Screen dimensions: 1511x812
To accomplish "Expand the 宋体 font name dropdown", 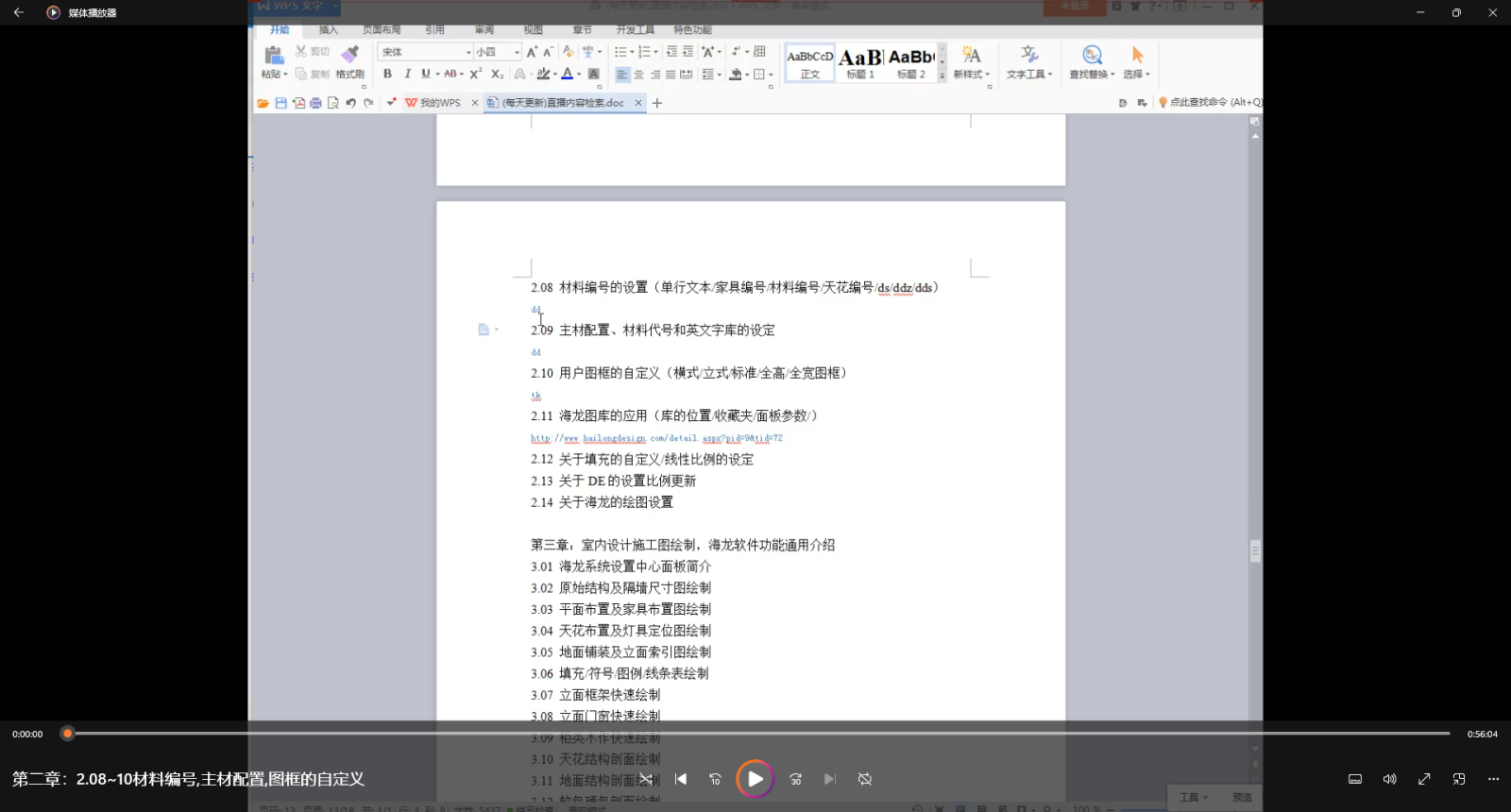I will click(x=468, y=52).
